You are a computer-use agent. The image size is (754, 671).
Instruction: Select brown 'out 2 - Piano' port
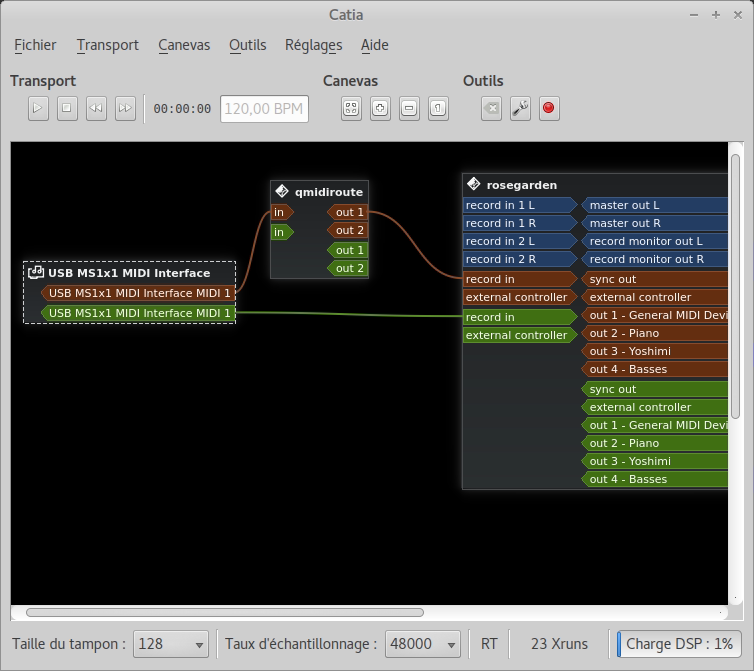coord(655,333)
